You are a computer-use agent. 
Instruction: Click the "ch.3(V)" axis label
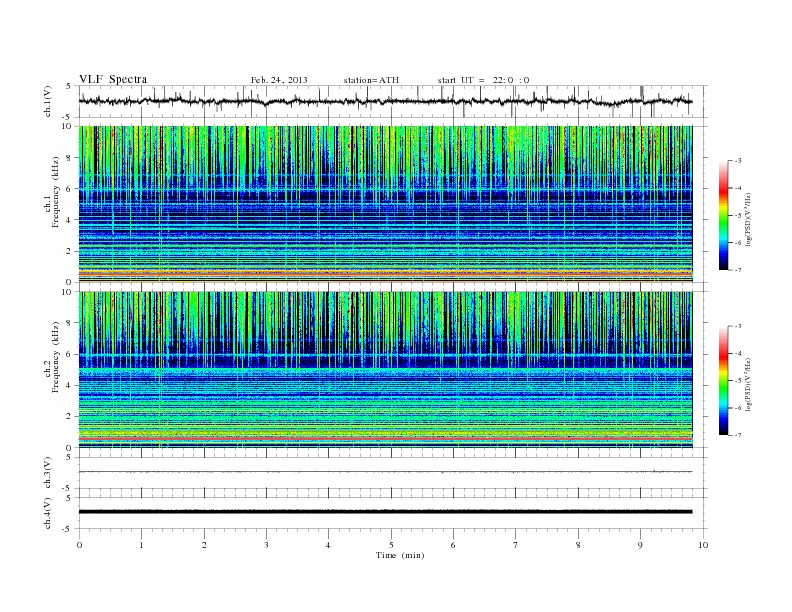(x=48, y=473)
